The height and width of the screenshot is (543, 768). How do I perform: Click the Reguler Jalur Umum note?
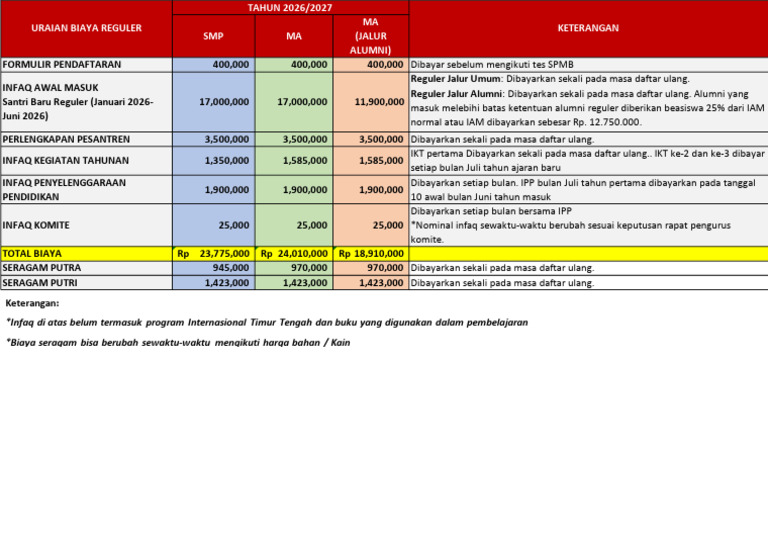click(x=550, y=79)
